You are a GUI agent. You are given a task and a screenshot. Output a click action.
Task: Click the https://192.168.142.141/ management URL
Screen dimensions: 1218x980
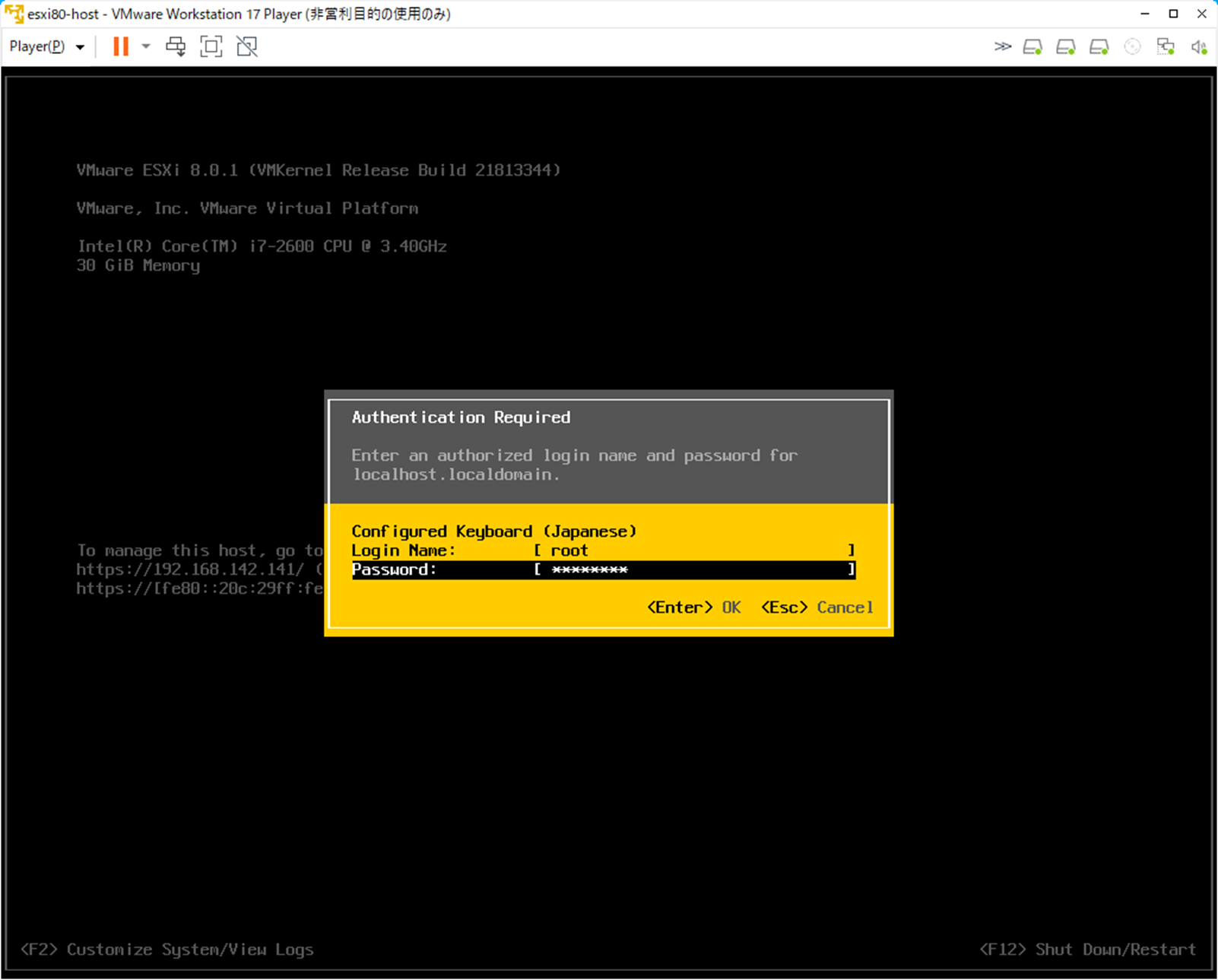point(190,569)
